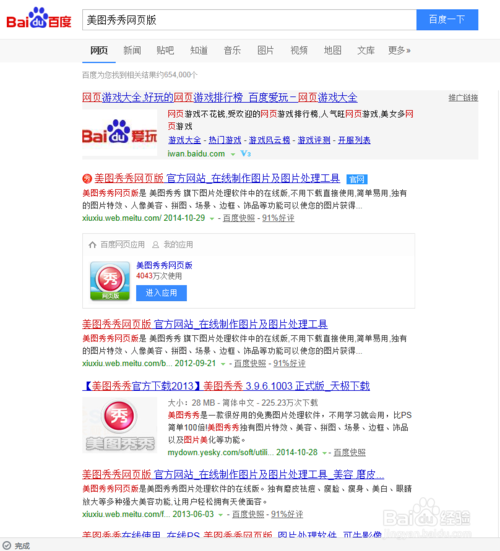Open the 更多» tab menu

tap(399, 50)
